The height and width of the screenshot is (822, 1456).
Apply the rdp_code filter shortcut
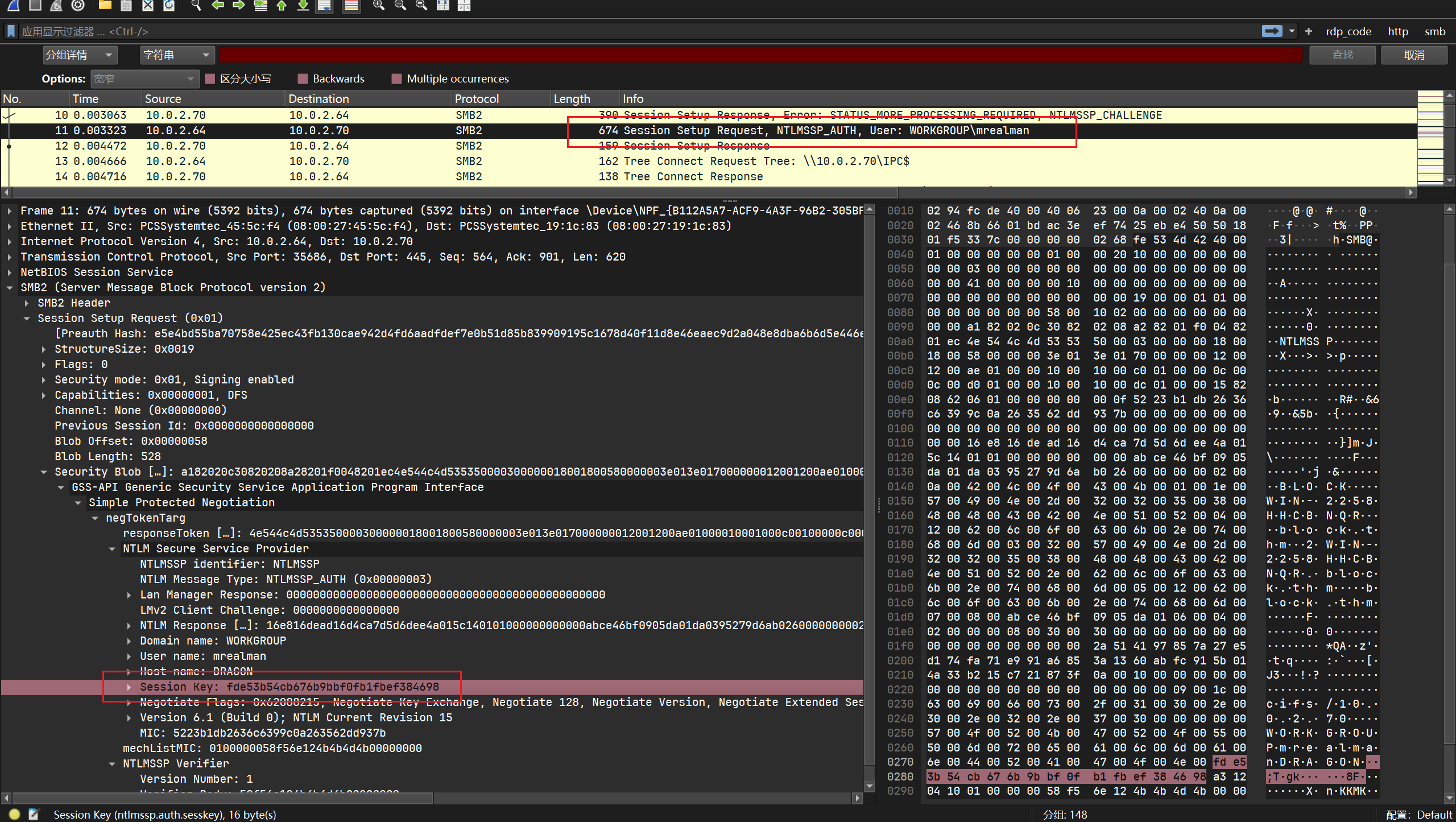point(1348,31)
